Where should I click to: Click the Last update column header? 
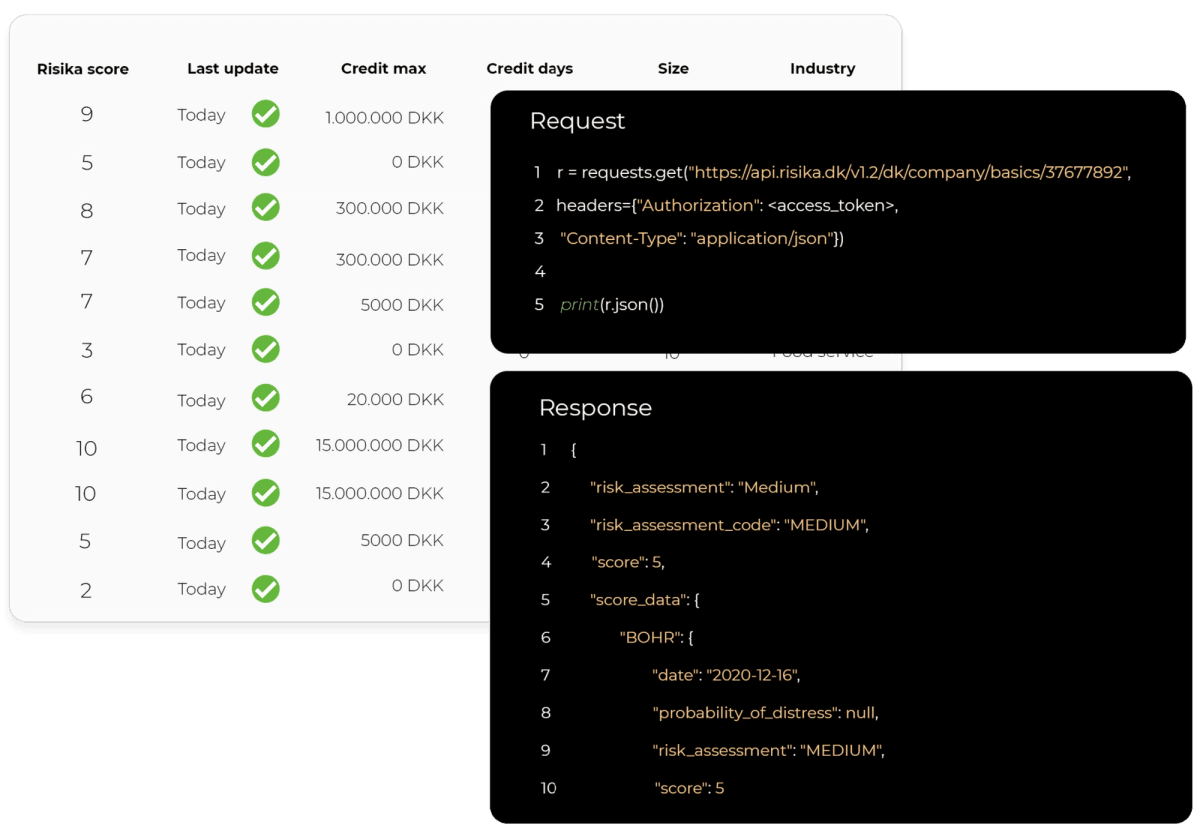click(233, 69)
